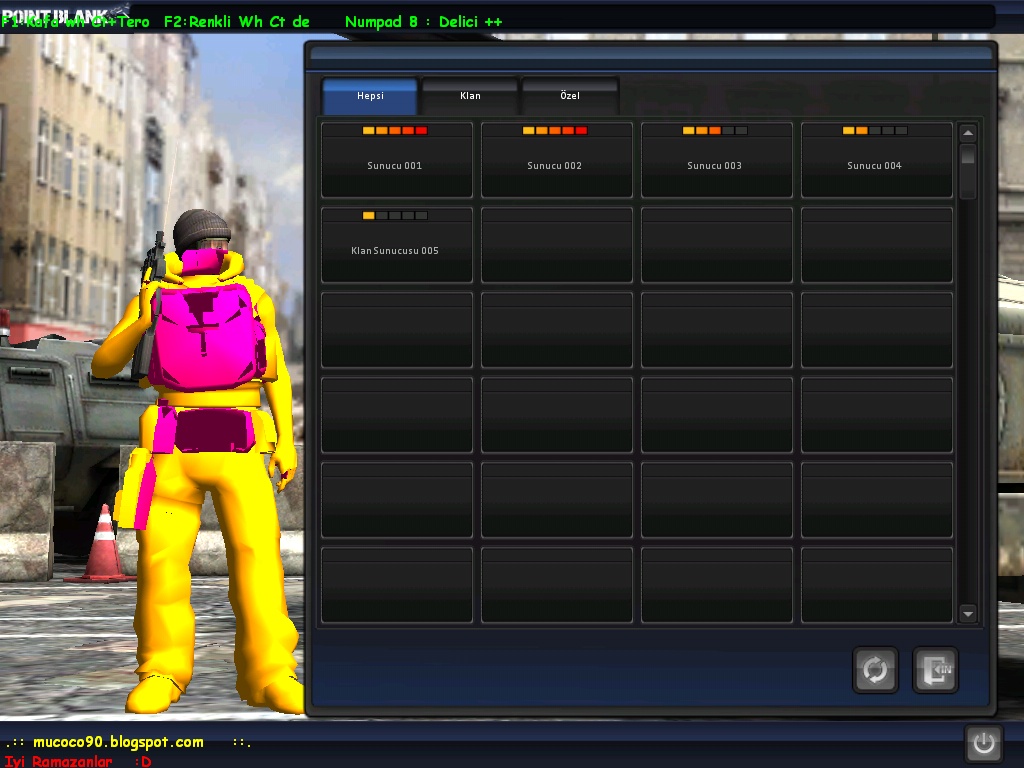Image resolution: width=1024 pixels, height=768 pixels.
Task: Choose server Sunucu 002
Action: pos(557,160)
